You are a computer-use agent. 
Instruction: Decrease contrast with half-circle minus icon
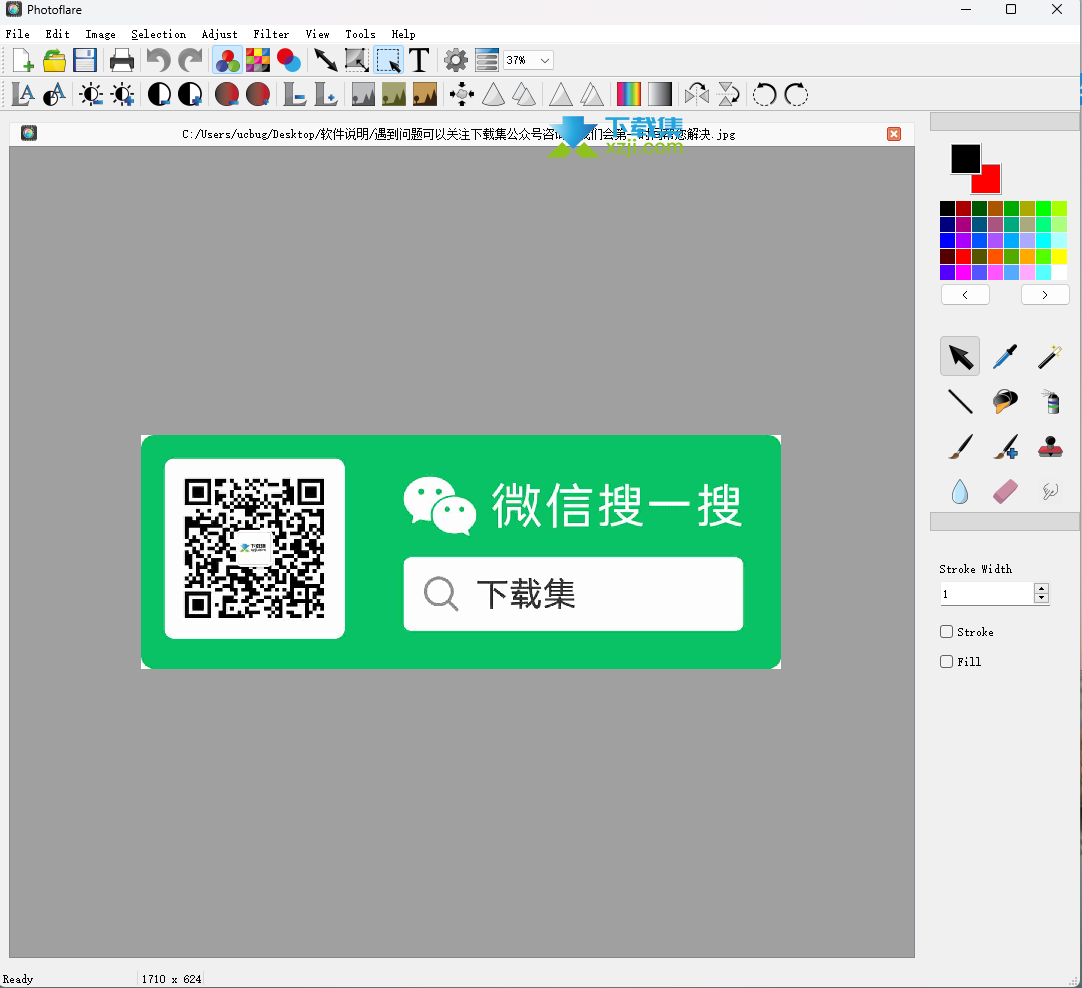point(159,95)
